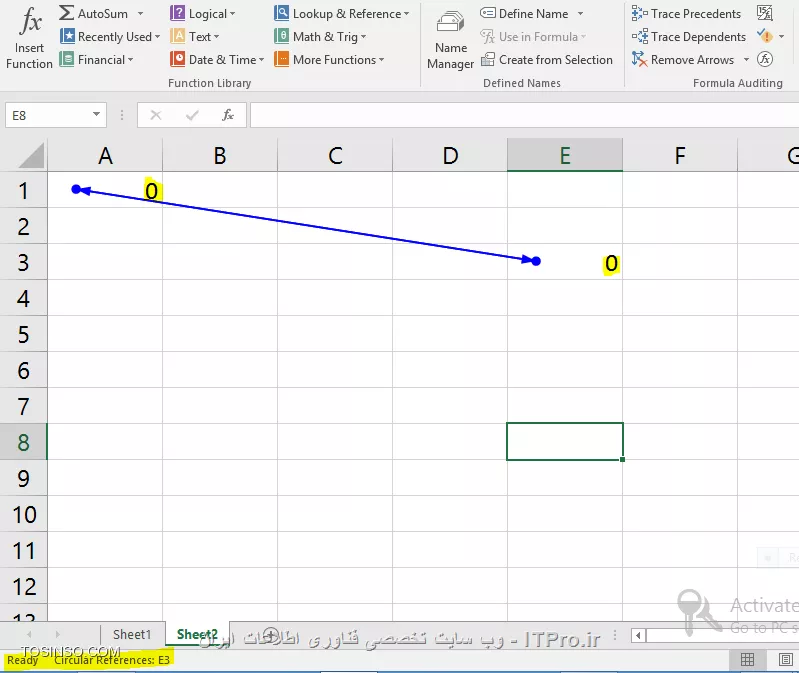This screenshot has height=673, width=799.
Task: Select column A header
Action: click(x=105, y=155)
